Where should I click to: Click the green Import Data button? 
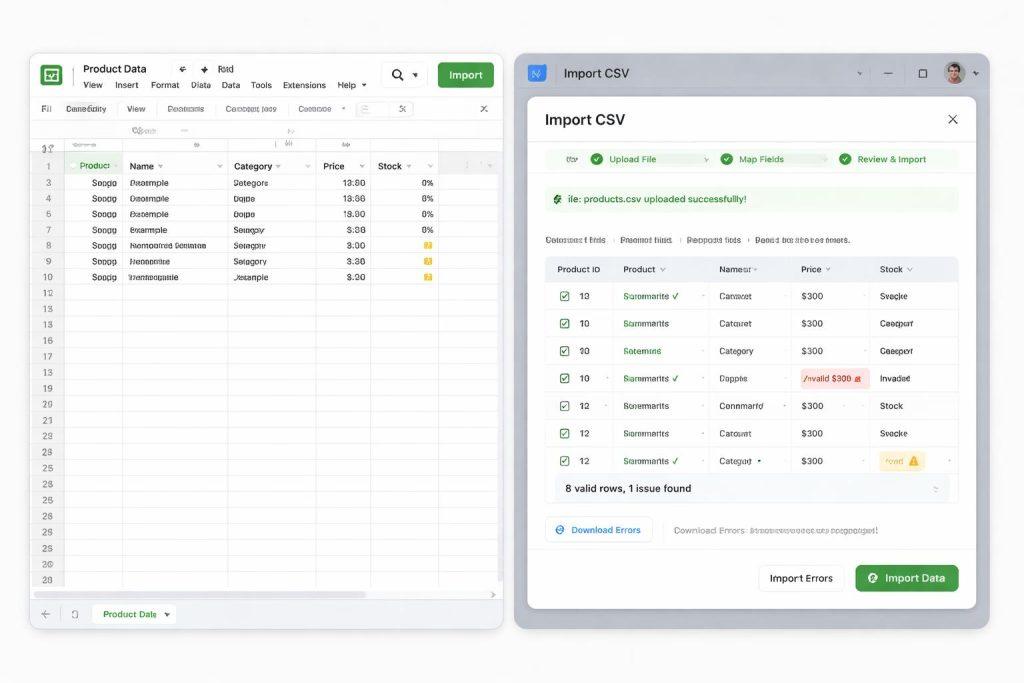906,578
